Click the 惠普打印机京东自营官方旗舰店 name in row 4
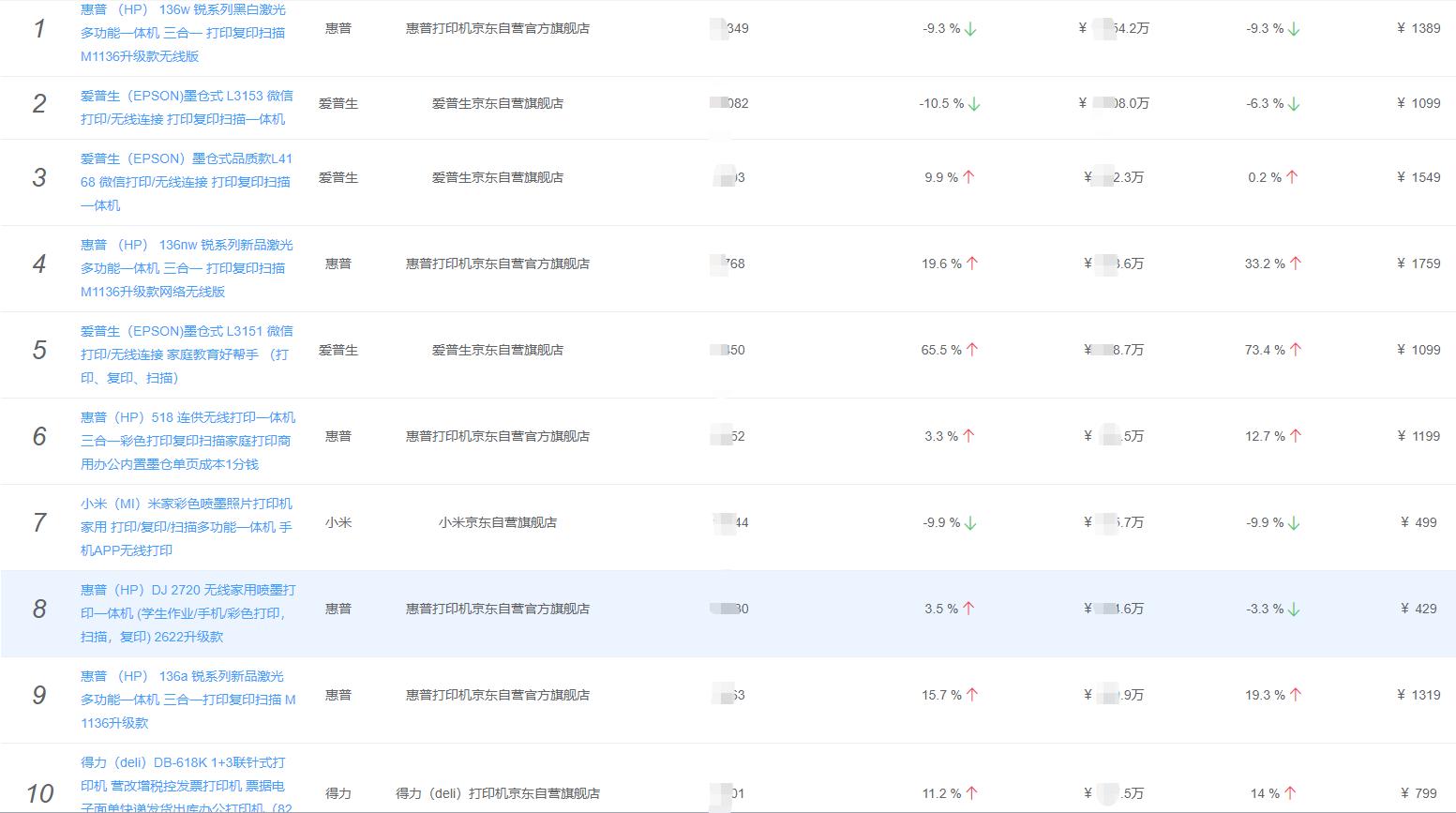The image size is (1456, 813). [x=498, y=263]
